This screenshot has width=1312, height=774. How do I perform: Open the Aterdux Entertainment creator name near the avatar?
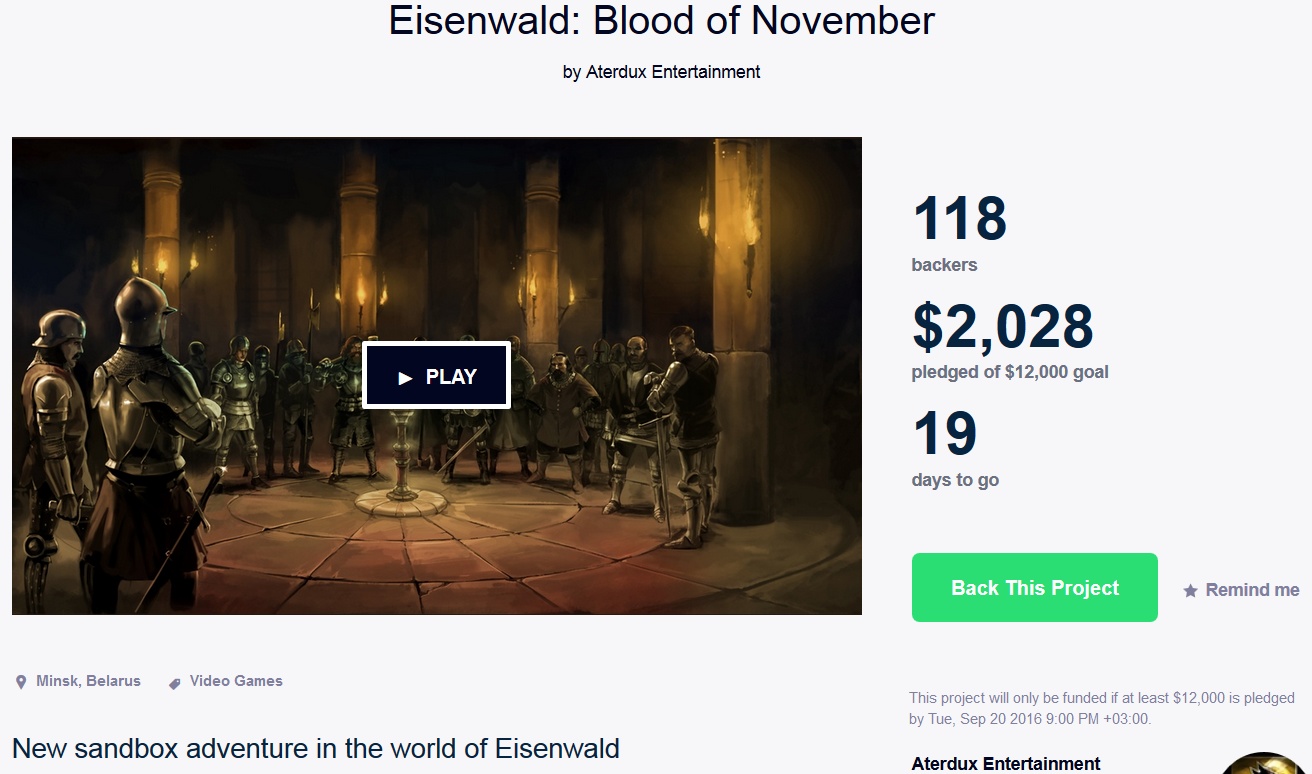point(1006,764)
